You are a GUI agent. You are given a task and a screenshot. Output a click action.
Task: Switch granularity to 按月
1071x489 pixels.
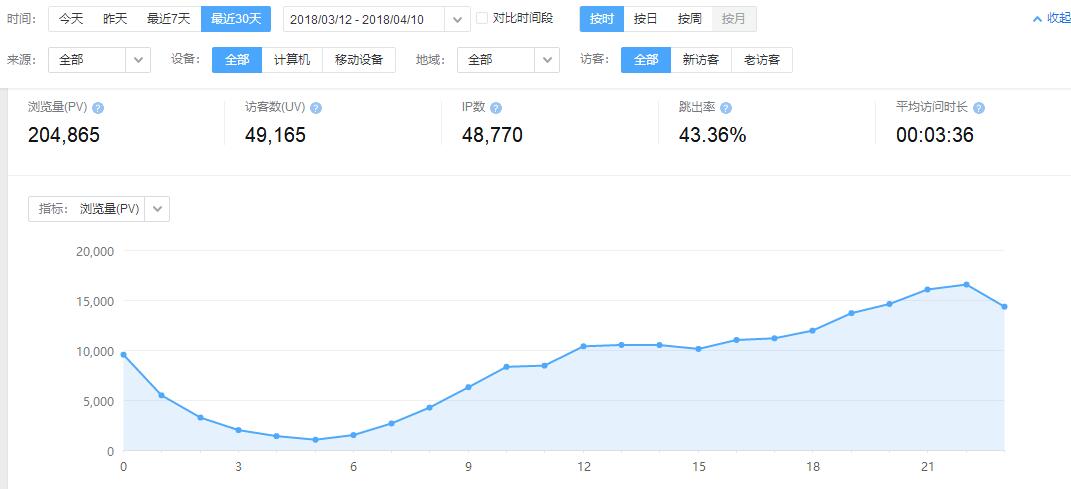point(734,19)
